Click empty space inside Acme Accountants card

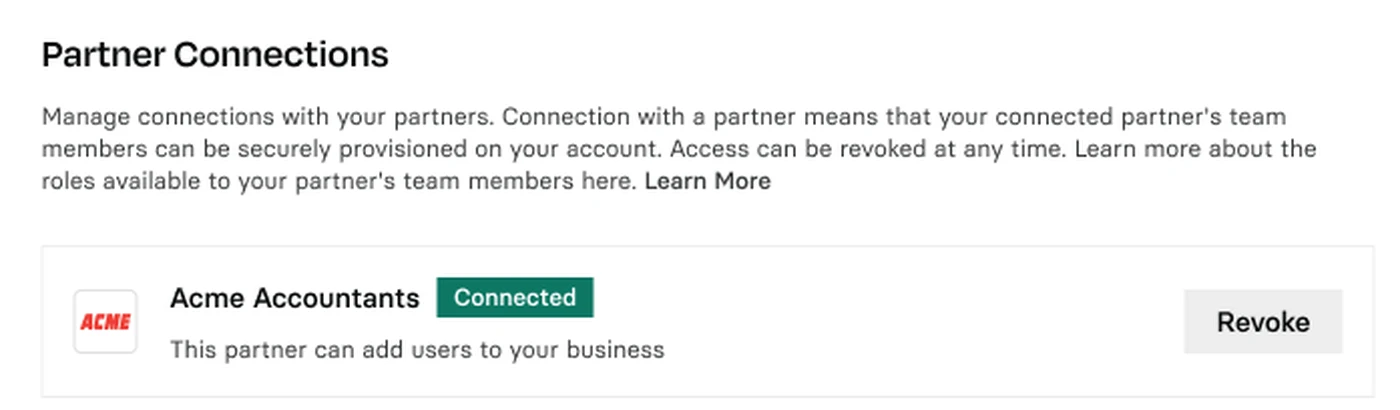click(x=900, y=322)
